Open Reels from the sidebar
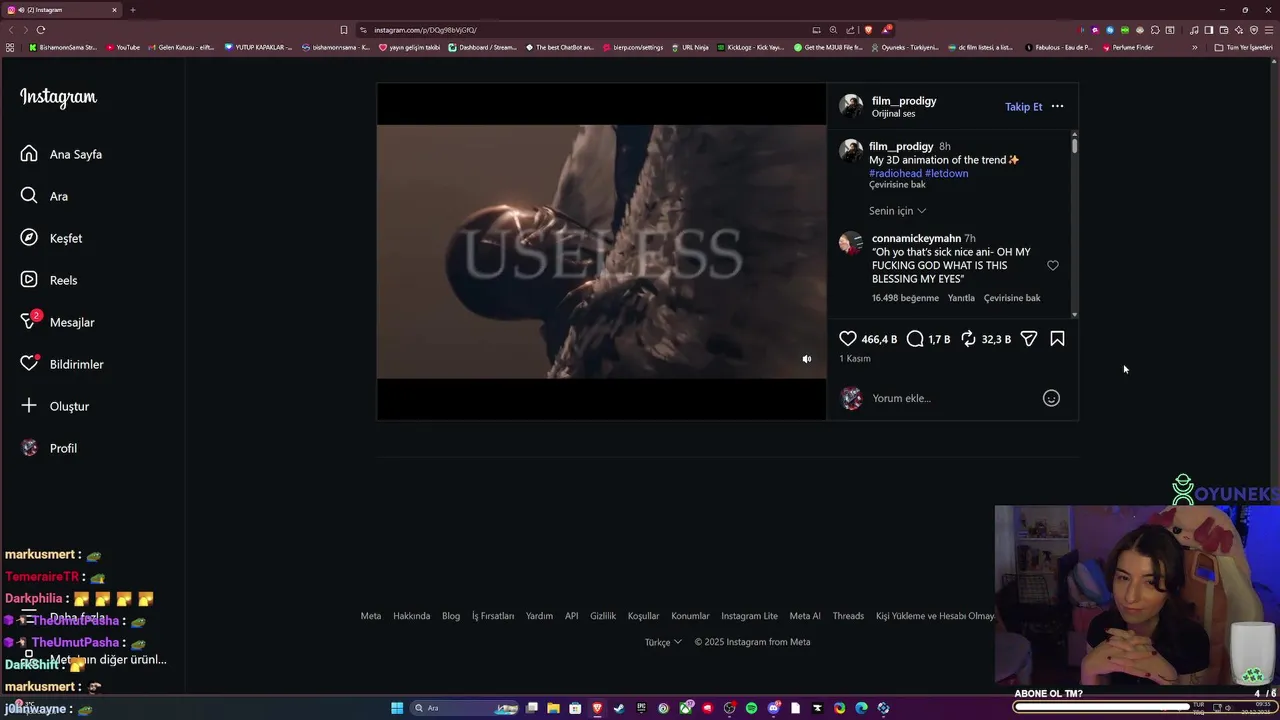The width and height of the screenshot is (1280, 720). coord(49,280)
